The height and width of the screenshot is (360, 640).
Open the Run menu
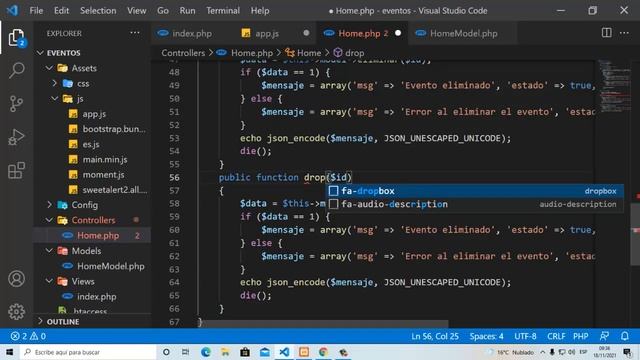click(x=187, y=10)
